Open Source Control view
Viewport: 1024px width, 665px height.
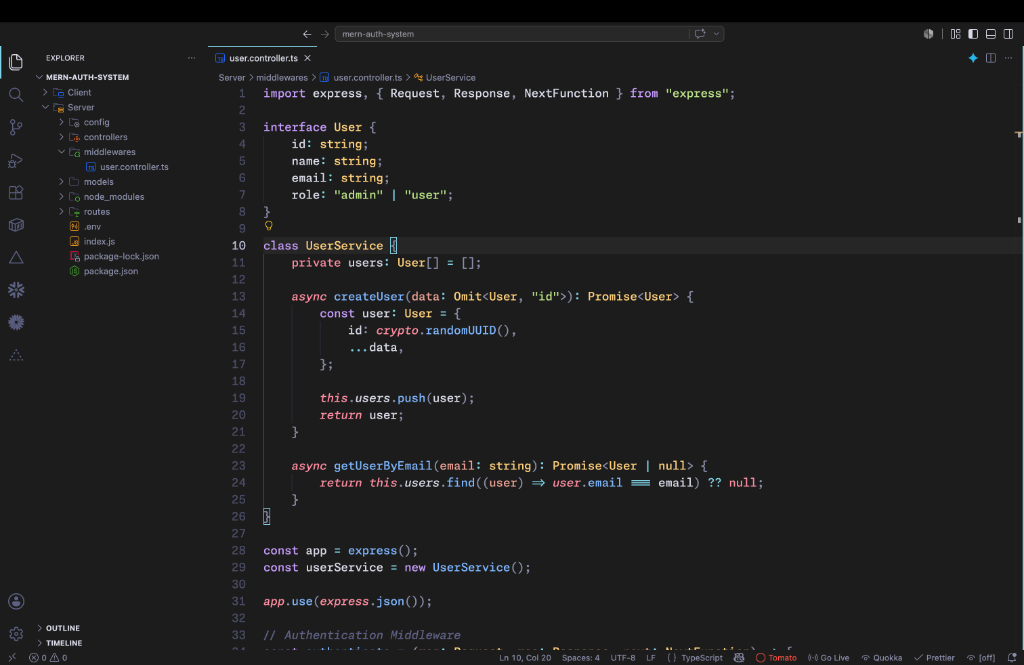coord(16,127)
